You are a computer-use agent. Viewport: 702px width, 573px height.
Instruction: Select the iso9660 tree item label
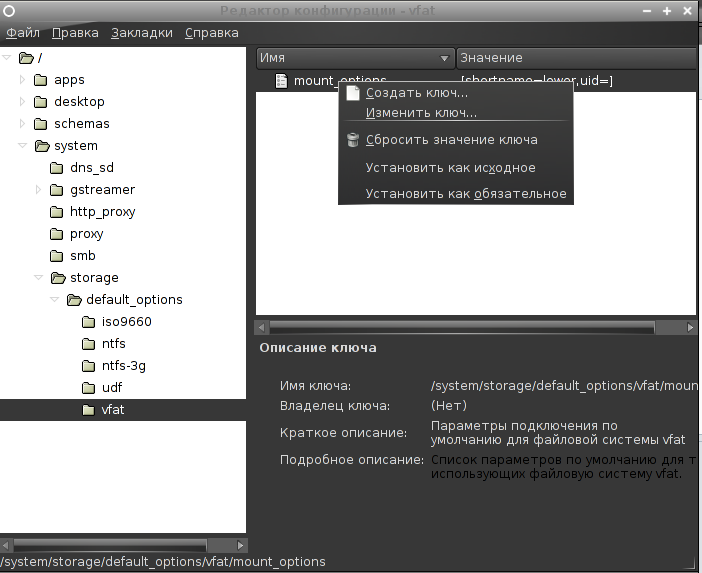pos(127,322)
